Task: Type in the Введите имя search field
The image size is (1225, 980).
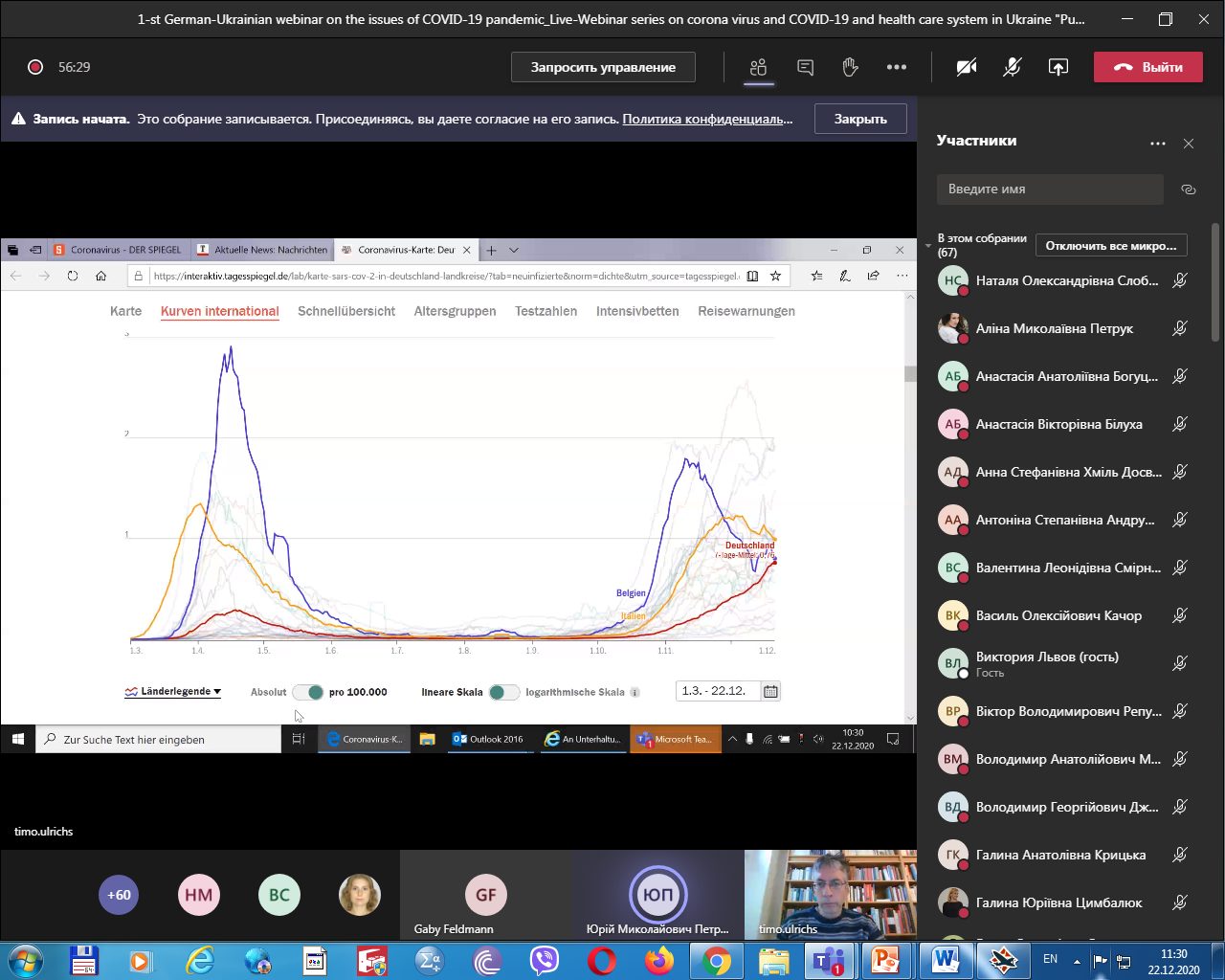Action: pos(1049,189)
